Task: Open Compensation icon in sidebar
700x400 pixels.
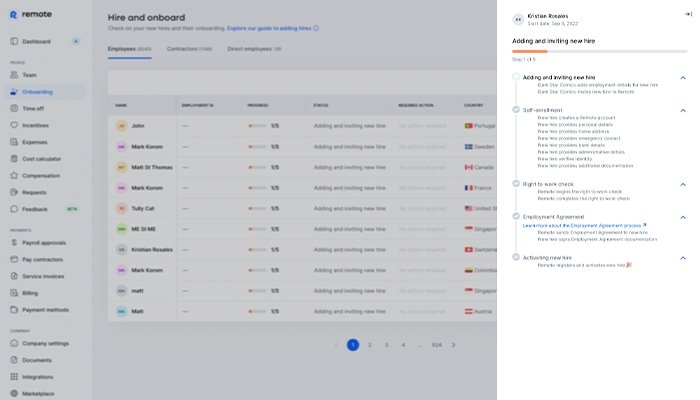Action: pyautogui.click(x=14, y=175)
